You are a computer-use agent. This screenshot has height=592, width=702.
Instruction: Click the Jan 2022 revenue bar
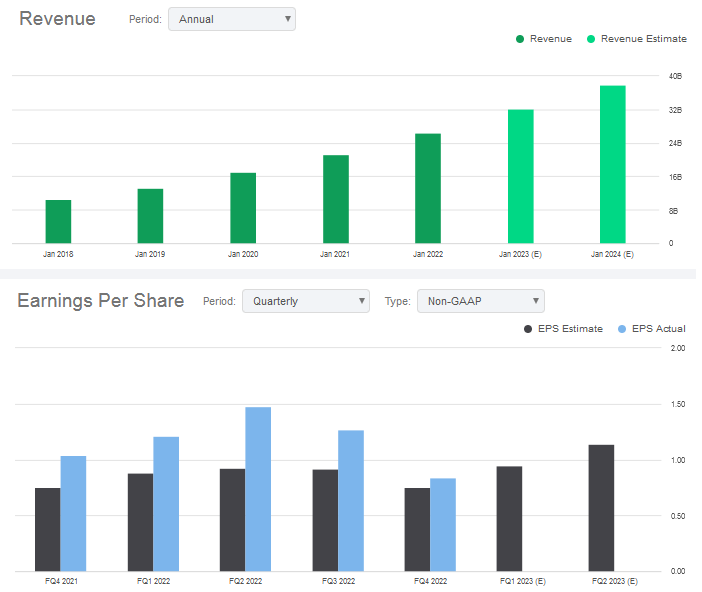428,189
